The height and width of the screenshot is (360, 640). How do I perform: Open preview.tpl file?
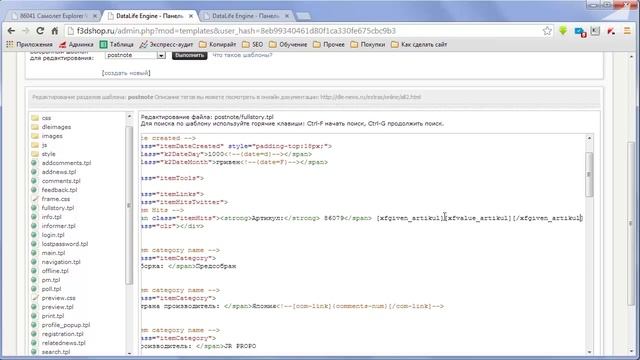coord(57,307)
